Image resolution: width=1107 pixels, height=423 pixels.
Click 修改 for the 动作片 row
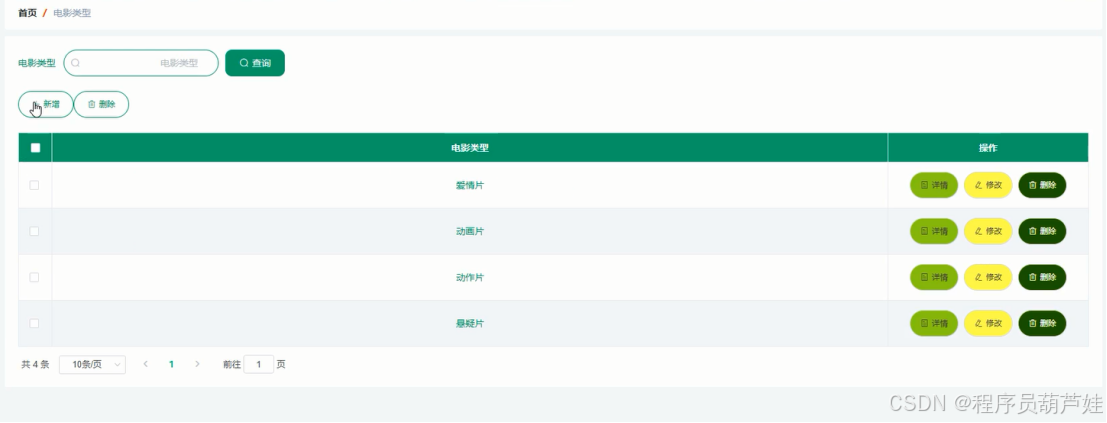[x=988, y=277]
